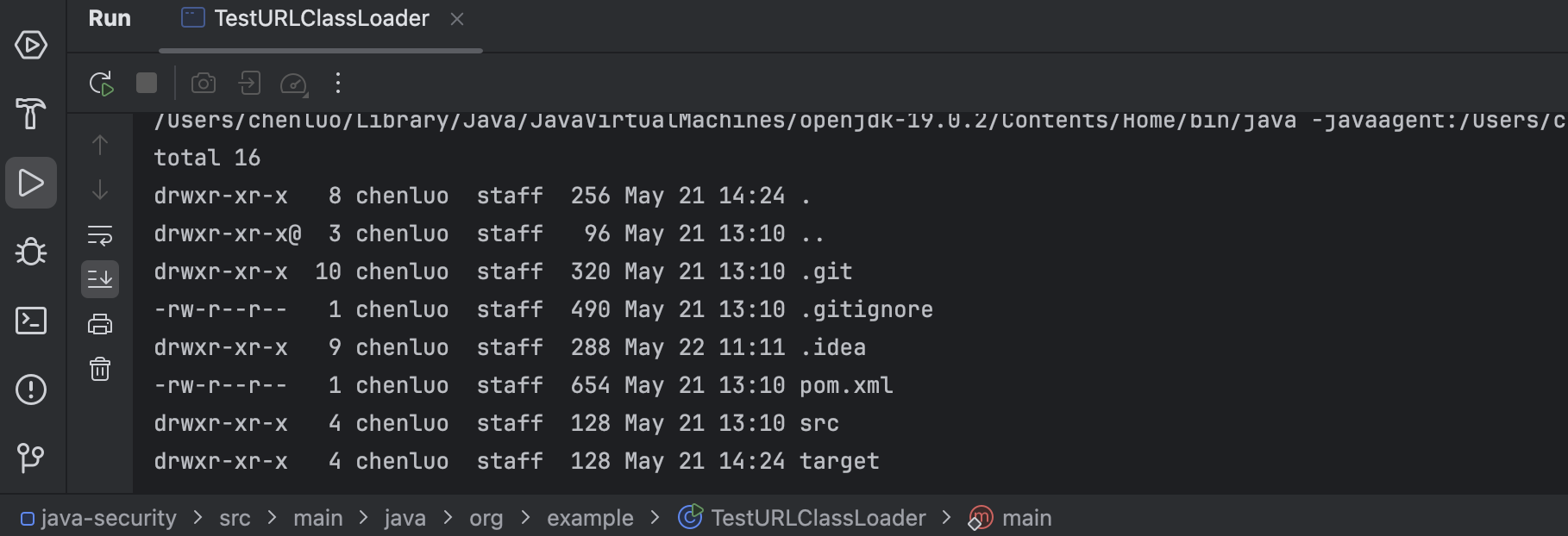Open the Git tool window

[31, 458]
